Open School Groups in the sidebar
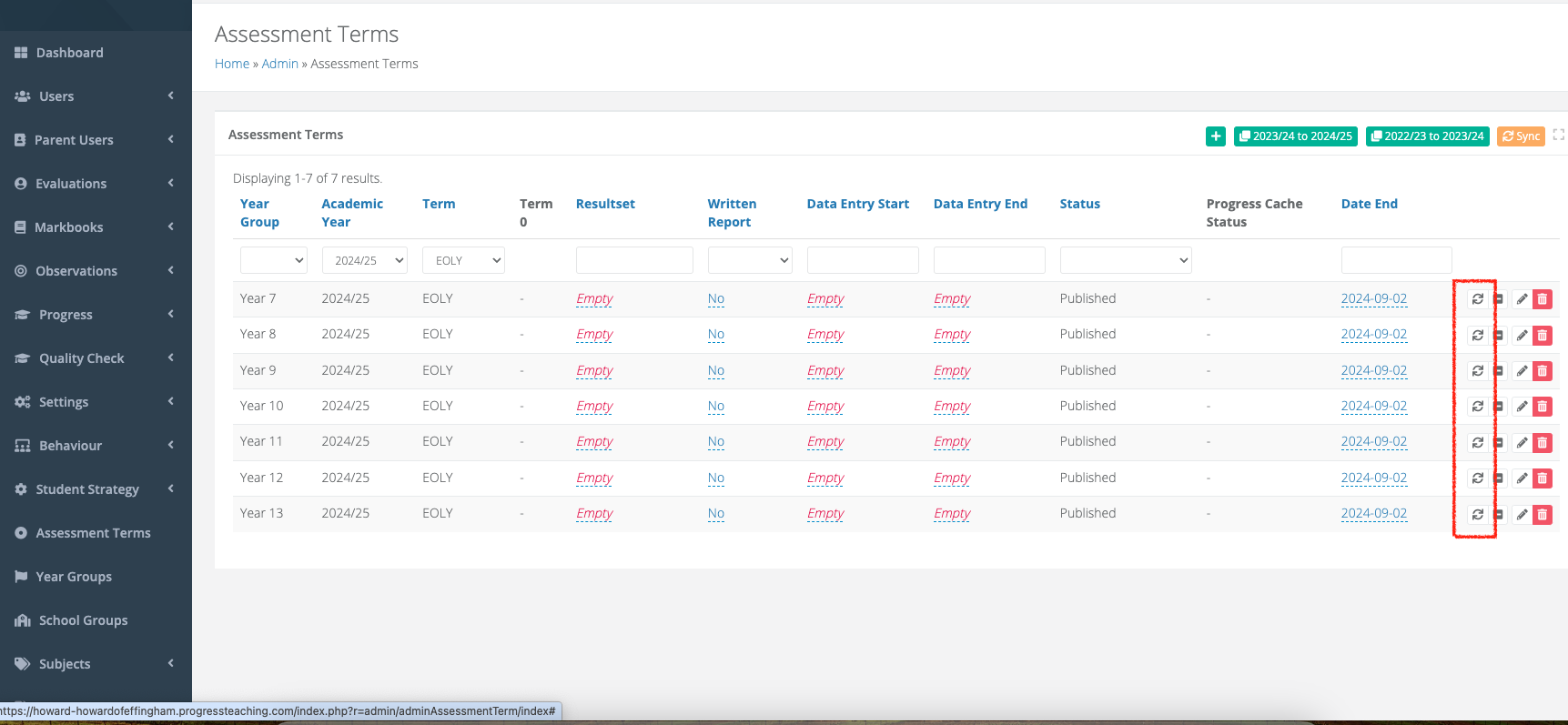Image resolution: width=1568 pixels, height=725 pixels. (83, 620)
